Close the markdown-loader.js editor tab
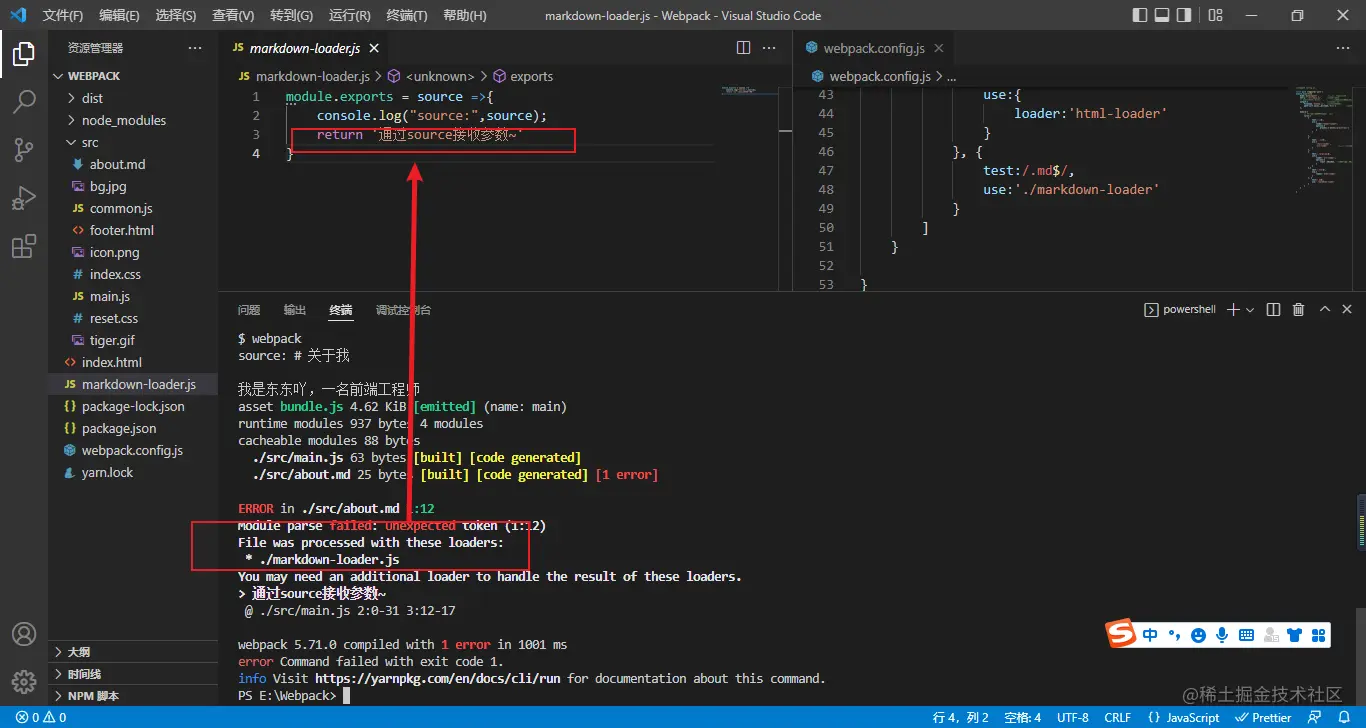This screenshot has width=1366, height=728. pyautogui.click(x=374, y=48)
